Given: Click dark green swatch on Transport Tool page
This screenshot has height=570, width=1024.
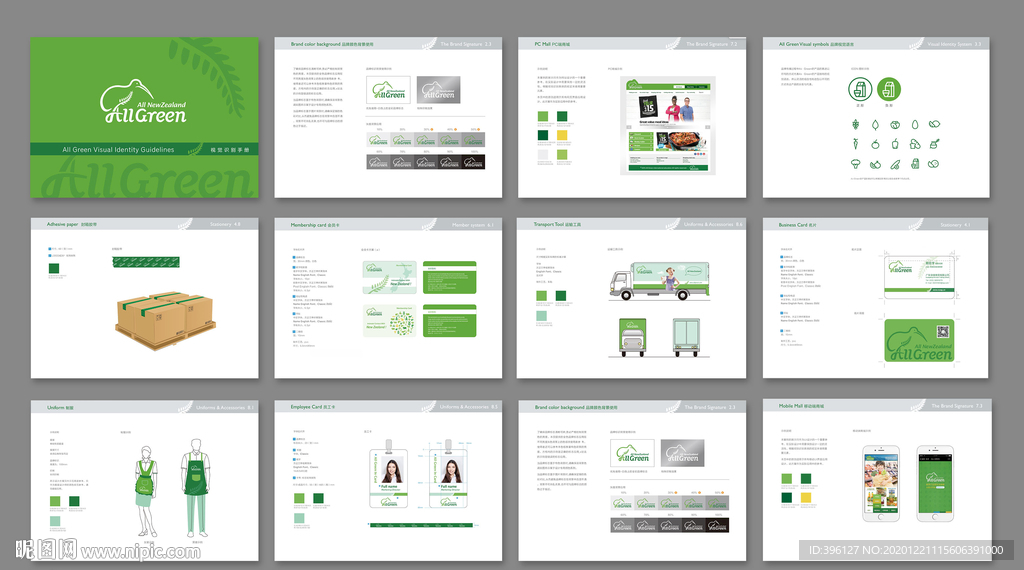Looking at the screenshot, I should tap(561, 296).
